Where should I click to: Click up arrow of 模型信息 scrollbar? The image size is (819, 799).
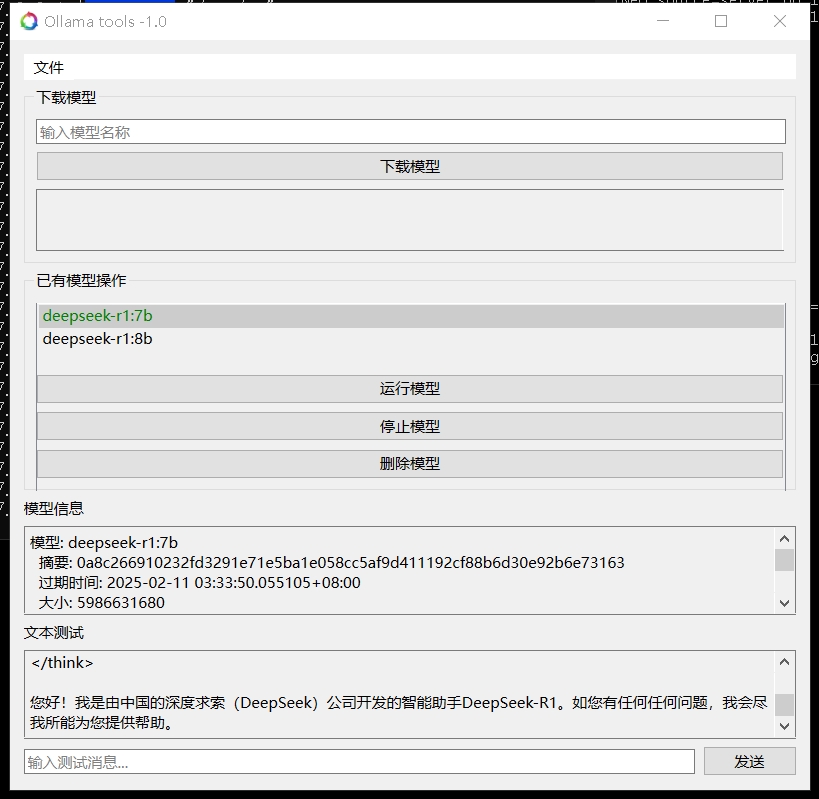pyautogui.click(x=784, y=538)
